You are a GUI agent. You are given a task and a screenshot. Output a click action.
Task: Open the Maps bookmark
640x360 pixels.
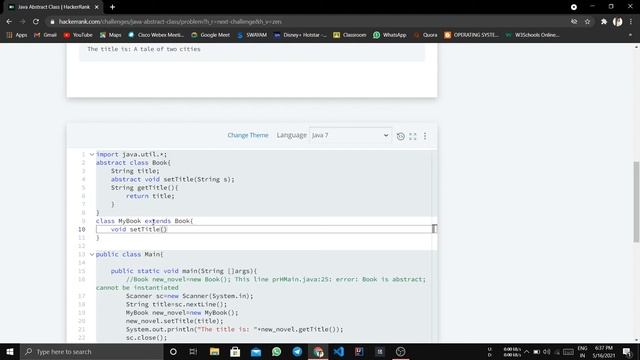[111, 35]
